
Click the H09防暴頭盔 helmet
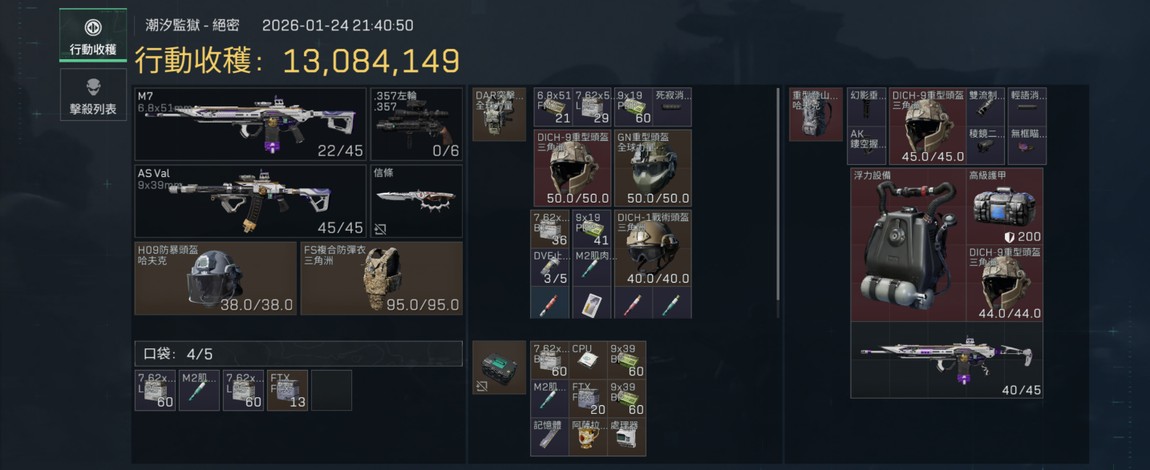point(216,279)
